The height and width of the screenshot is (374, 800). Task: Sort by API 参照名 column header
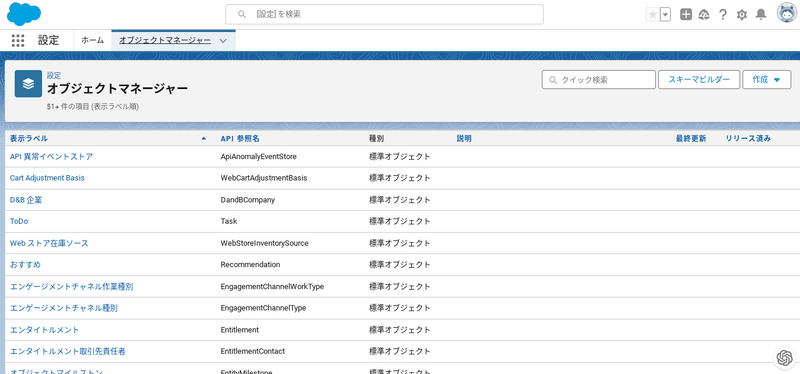pos(240,138)
